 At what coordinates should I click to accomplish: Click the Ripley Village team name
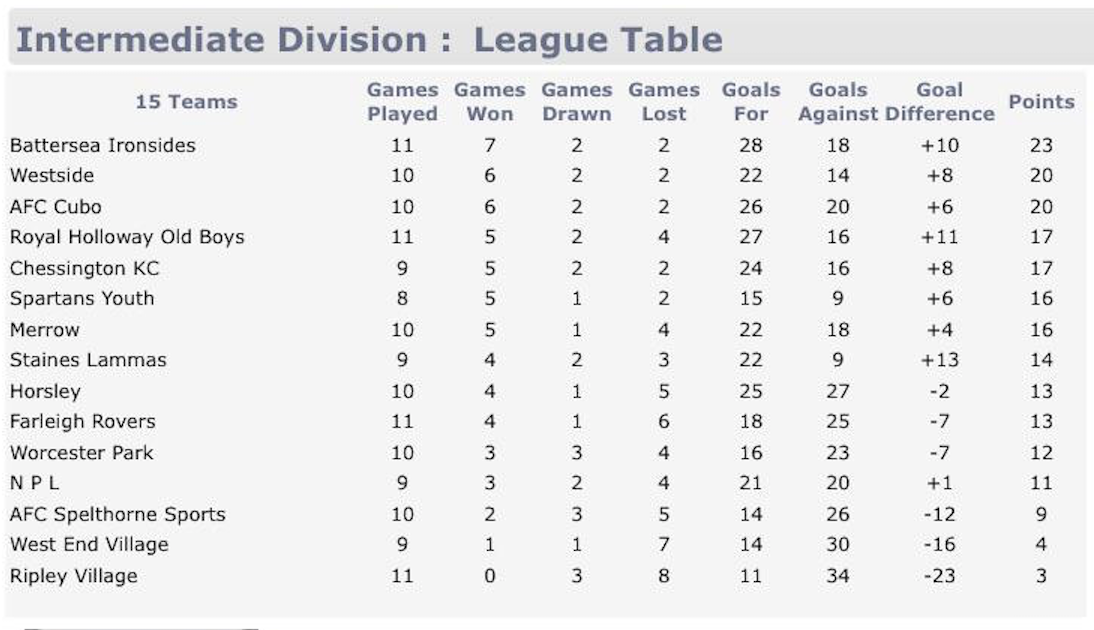coord(74,576)
